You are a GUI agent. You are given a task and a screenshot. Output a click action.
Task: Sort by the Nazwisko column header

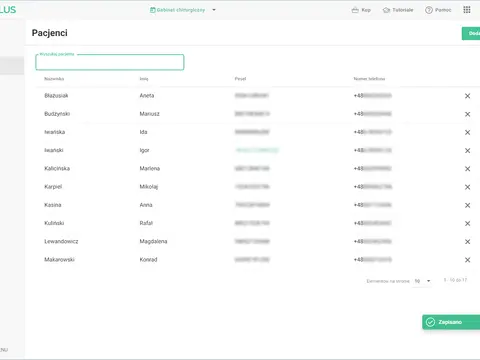click(x=54, y=79)
